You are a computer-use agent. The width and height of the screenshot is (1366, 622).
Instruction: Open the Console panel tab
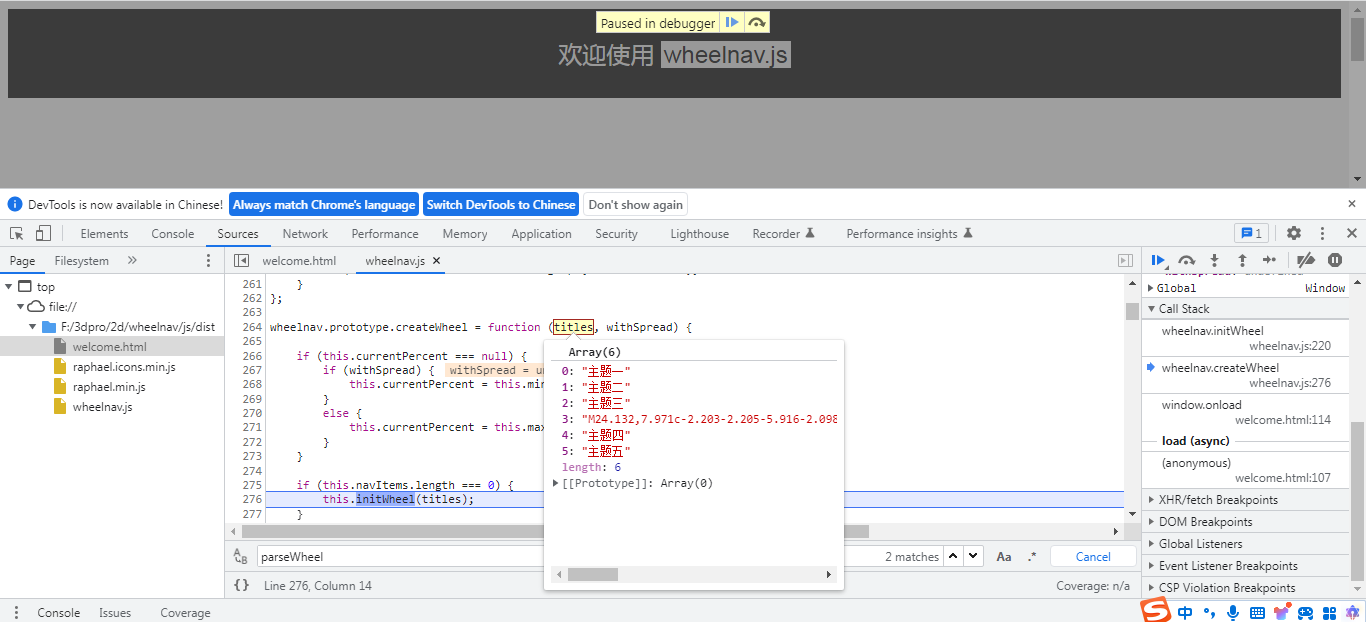coord(173,234)
